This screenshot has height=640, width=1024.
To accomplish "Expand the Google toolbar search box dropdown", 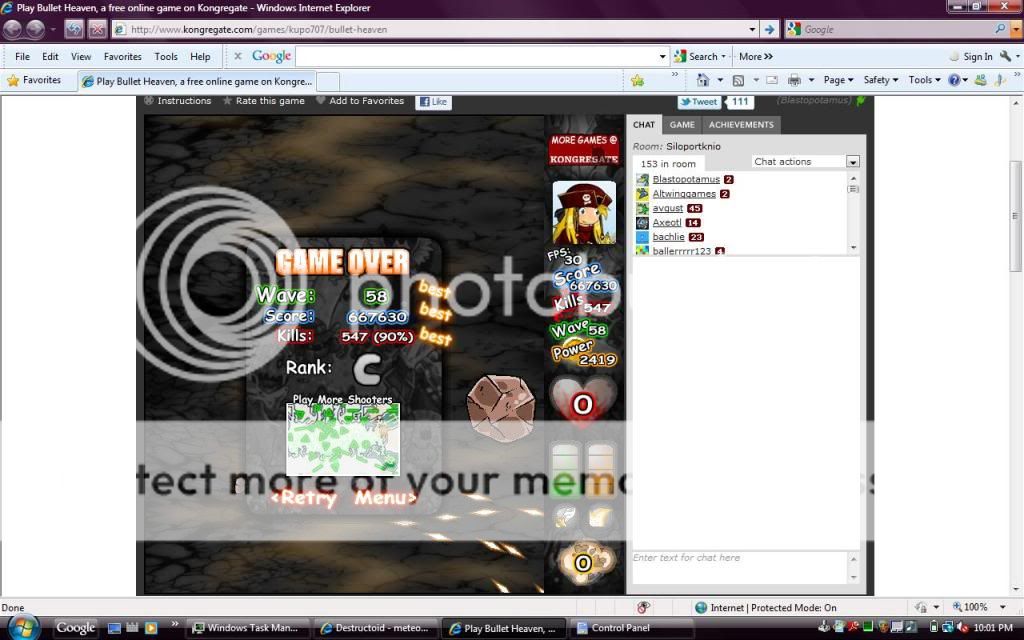I will 662,56.
